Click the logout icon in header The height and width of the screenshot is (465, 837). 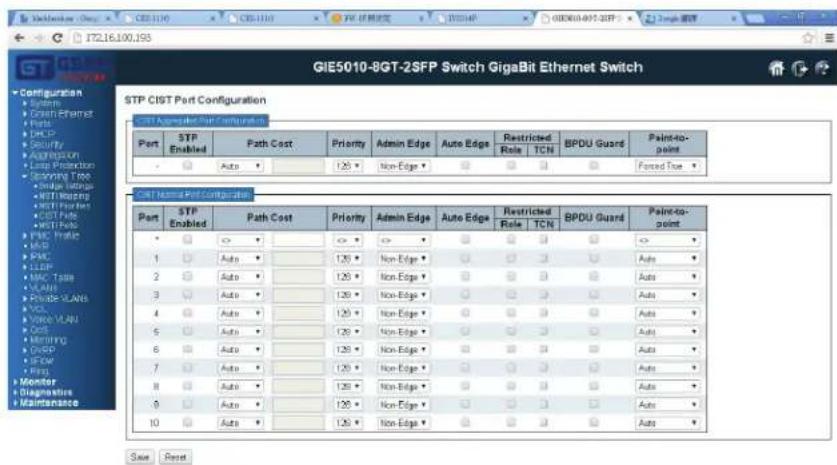point(799,68)
